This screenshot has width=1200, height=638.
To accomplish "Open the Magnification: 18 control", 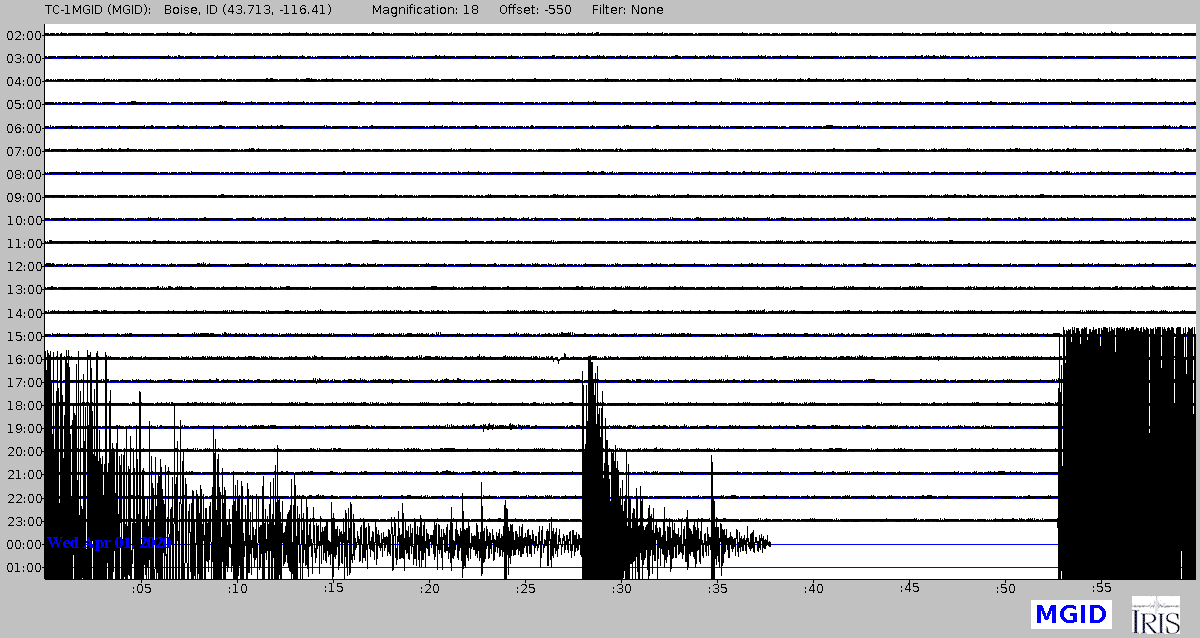I will click(x=425, y=9).
